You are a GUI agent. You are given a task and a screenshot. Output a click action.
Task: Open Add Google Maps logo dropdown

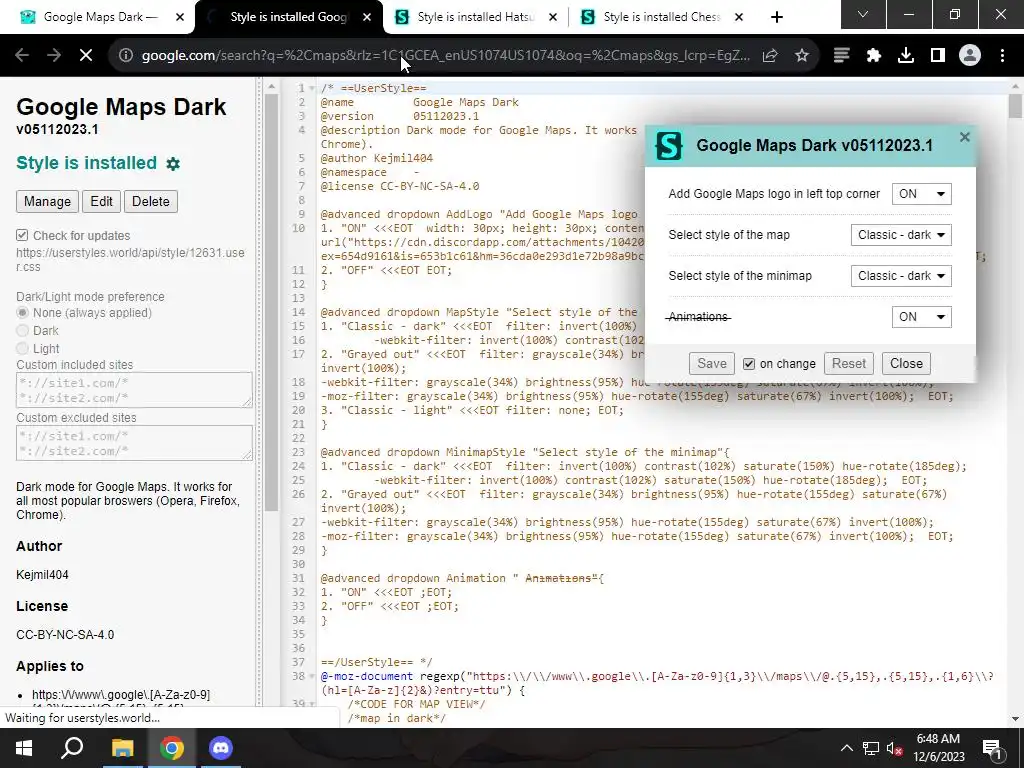coord(921,194)
